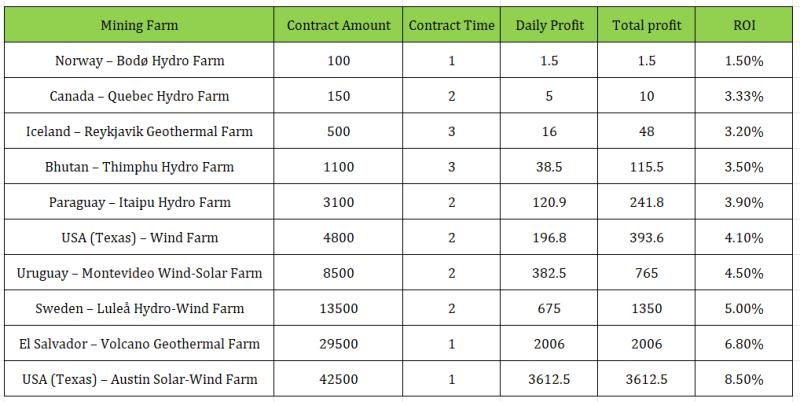This screenshot has height=402, width=800.
Task: Select Bhutan – Thimphu Hydro Farm cell
Action: pos(139,167)
